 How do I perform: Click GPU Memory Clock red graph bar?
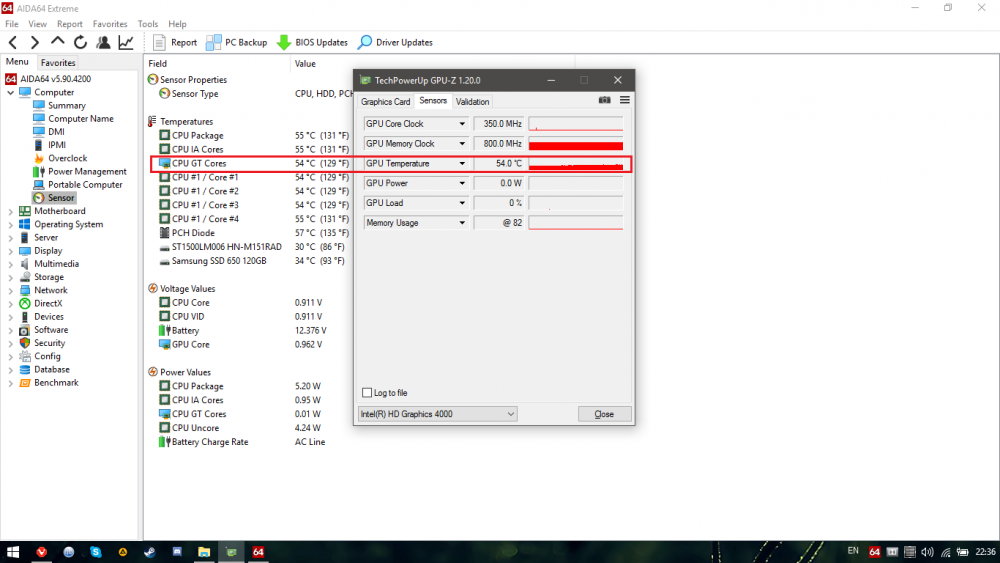(x=576, y=144)
